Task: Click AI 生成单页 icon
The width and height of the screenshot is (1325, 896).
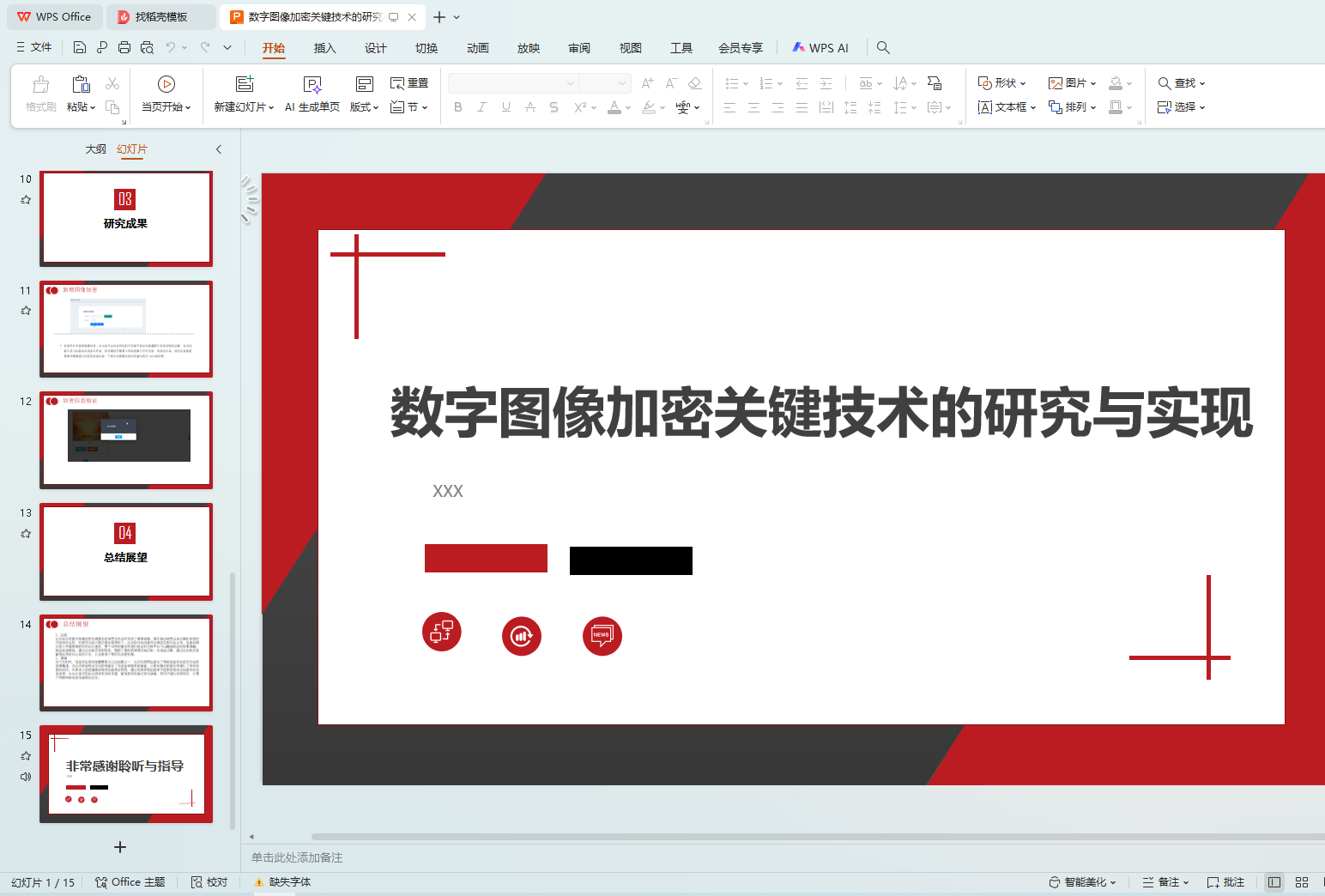Action: [x=312, y=84]
